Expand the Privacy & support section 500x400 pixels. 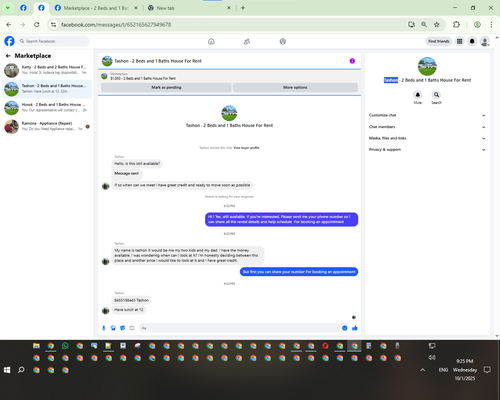[x=427, y=150]
